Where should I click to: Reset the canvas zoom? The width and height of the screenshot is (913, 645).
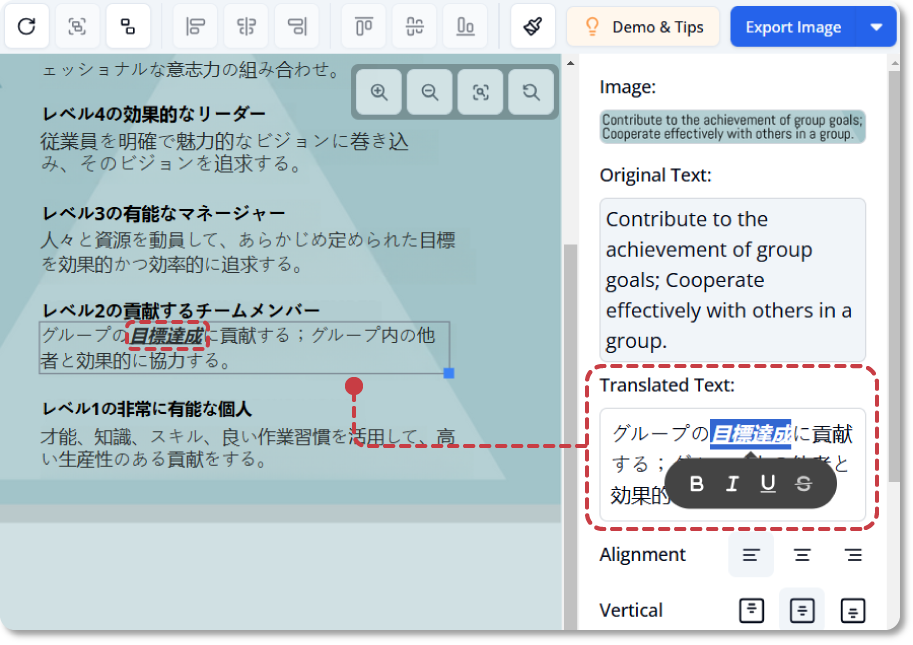click(x=531, y=93)
